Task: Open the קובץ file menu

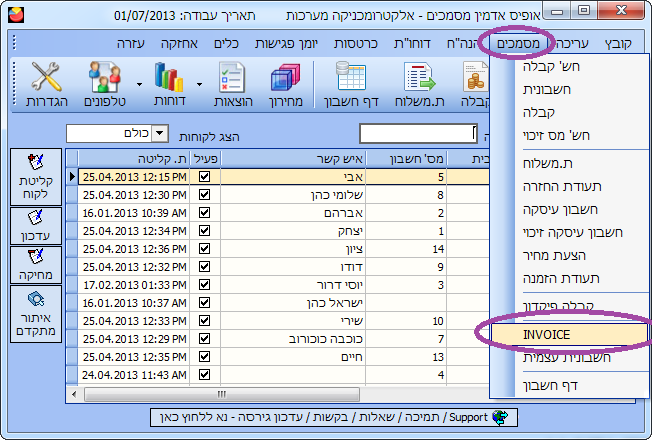Action: pyautogui.click(x=618, y=43)
